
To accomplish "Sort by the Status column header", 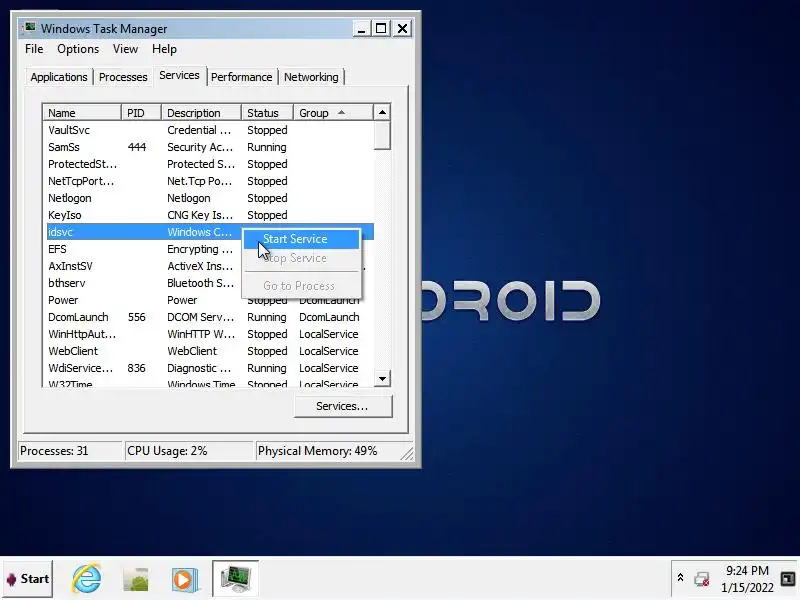I will 267,113.
